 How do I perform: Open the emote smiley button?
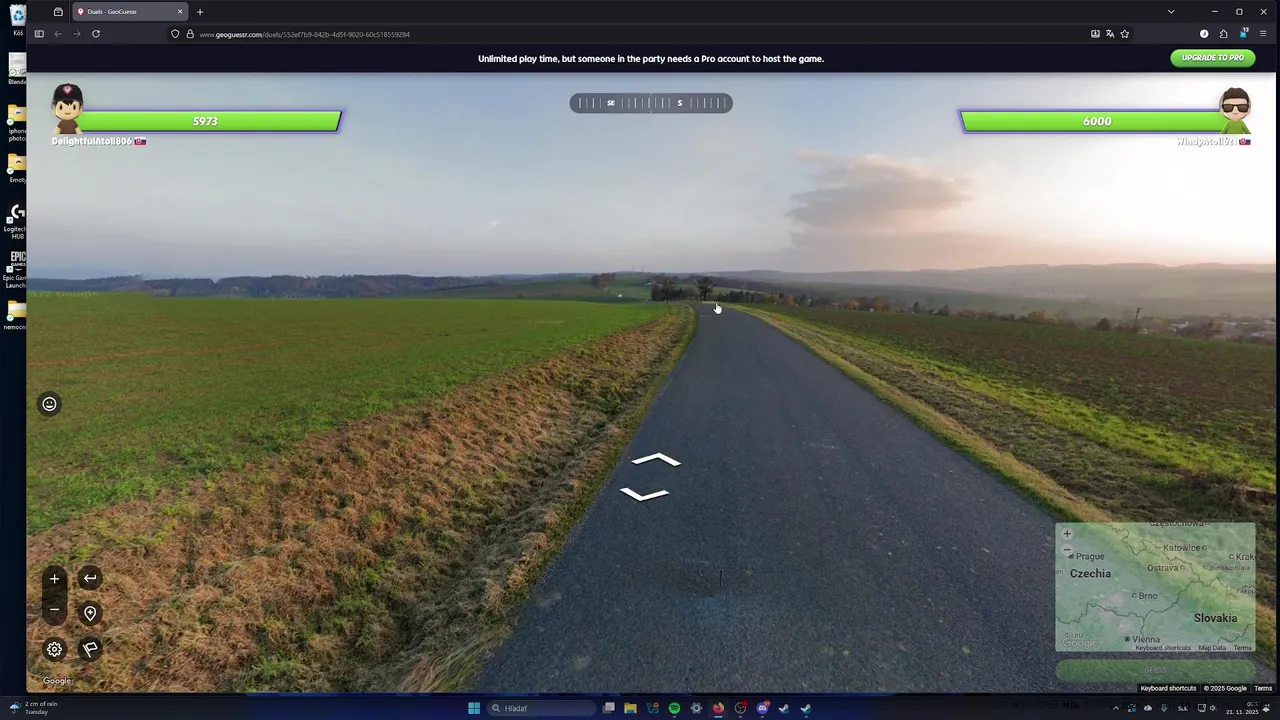click(49, 404)
